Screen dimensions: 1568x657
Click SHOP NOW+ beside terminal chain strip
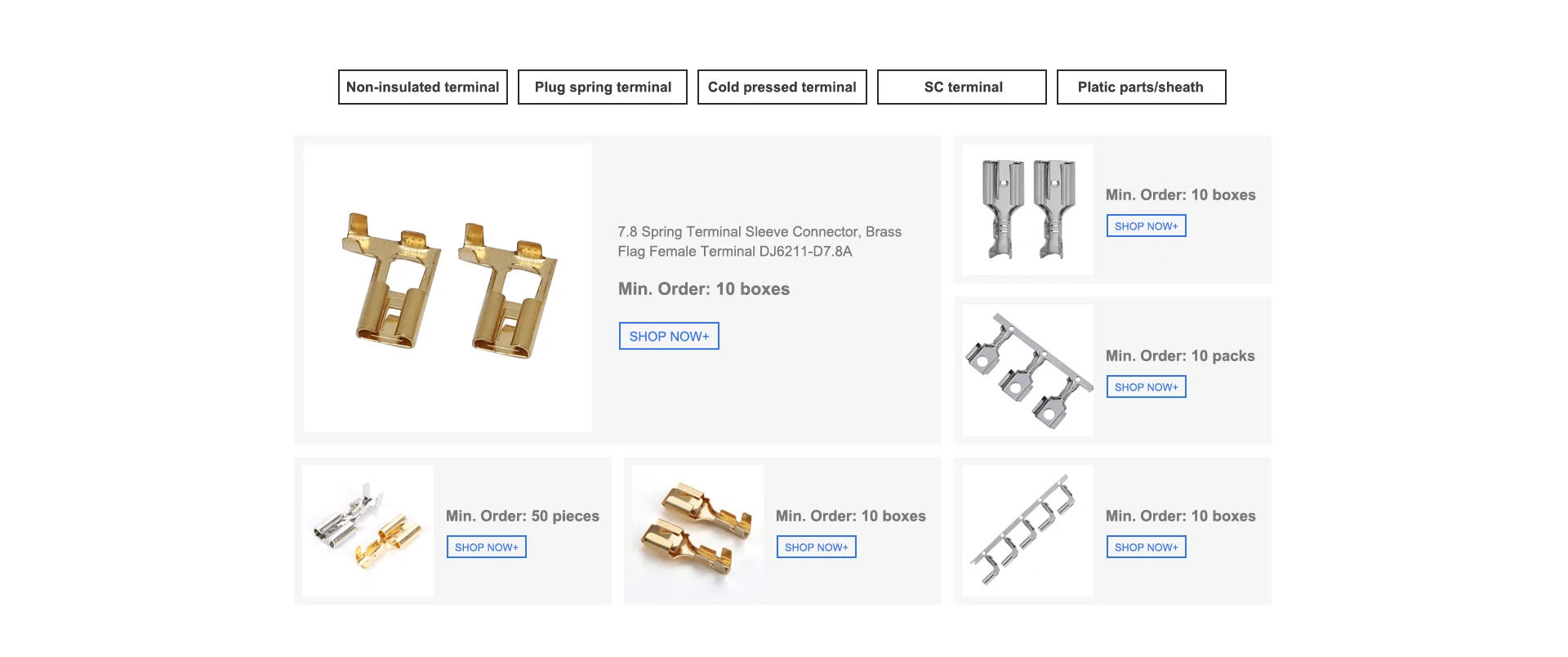(1147, 547)
